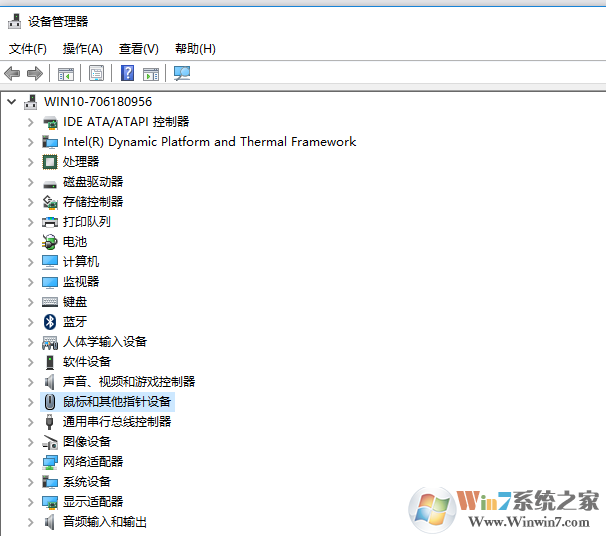Click the blue Help question mark icon
Viewport: 606px width, 536px height.
[x=128, y=73]
